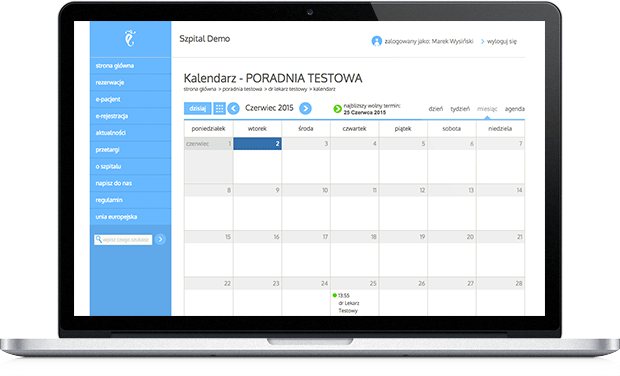
Task: Open the 13:55 dr Lekarz Testowy appointment
Action: (346, 303)
